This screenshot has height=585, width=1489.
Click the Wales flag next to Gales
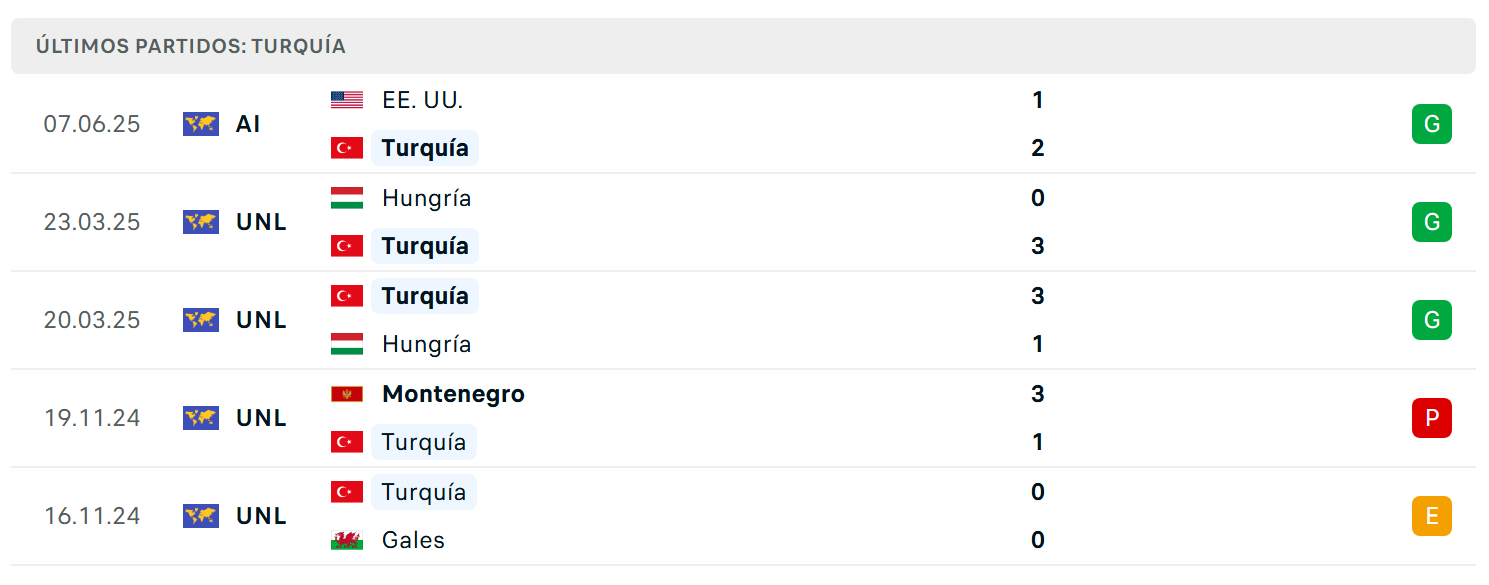(347, 540)
